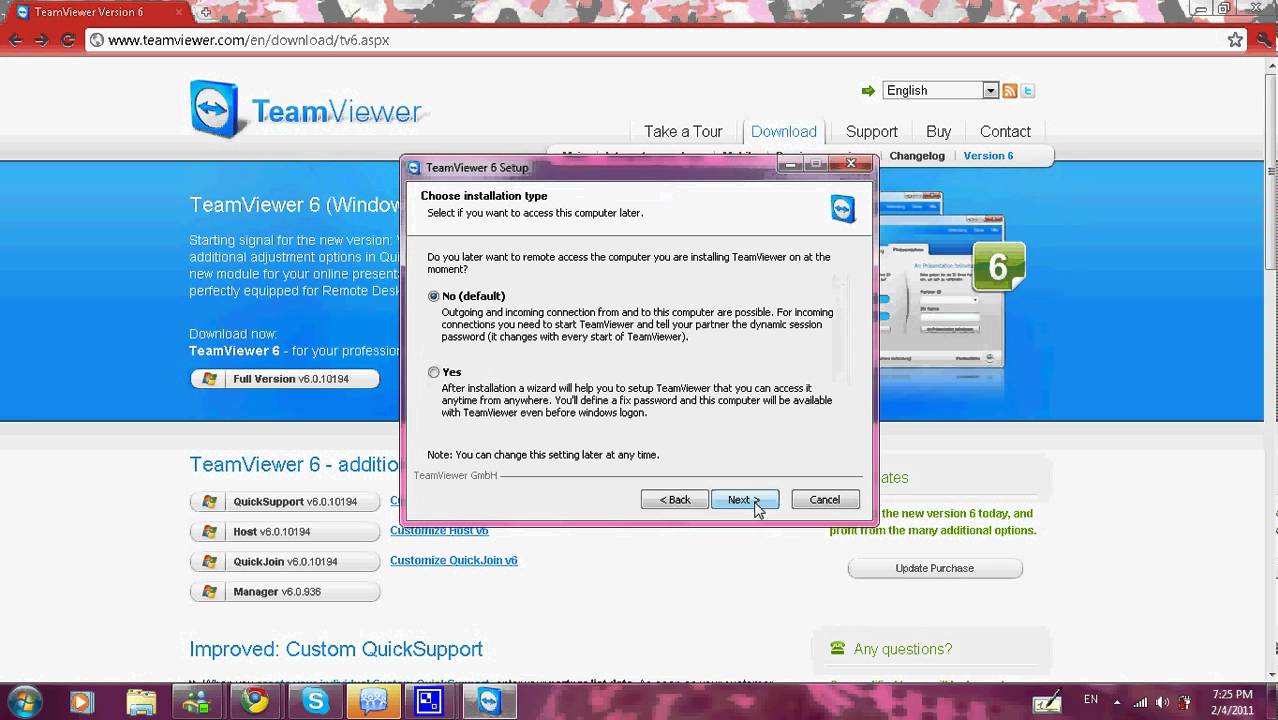Viewport: 1278px width, 720px height.
Task: Open a new tab with plus icon
Action: [x=206, y=12]
